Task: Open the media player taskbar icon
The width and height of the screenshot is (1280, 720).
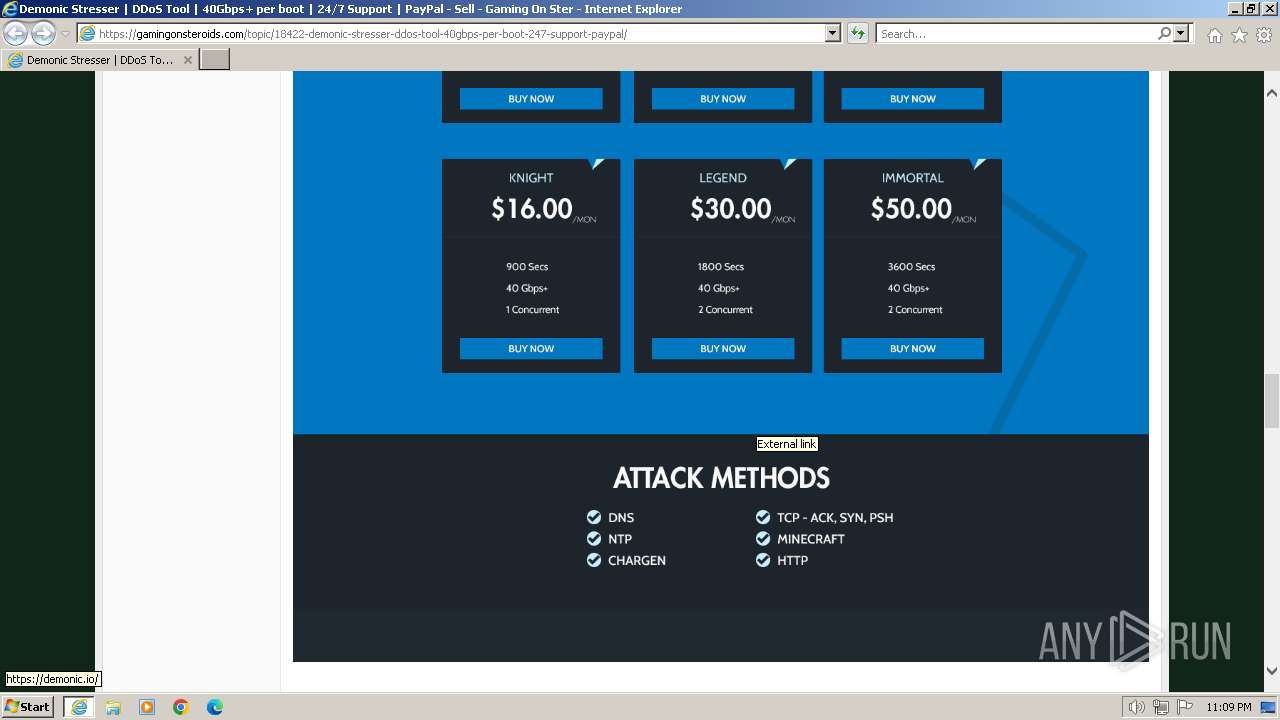Action: pyautogui.click(x=147, y=707)
